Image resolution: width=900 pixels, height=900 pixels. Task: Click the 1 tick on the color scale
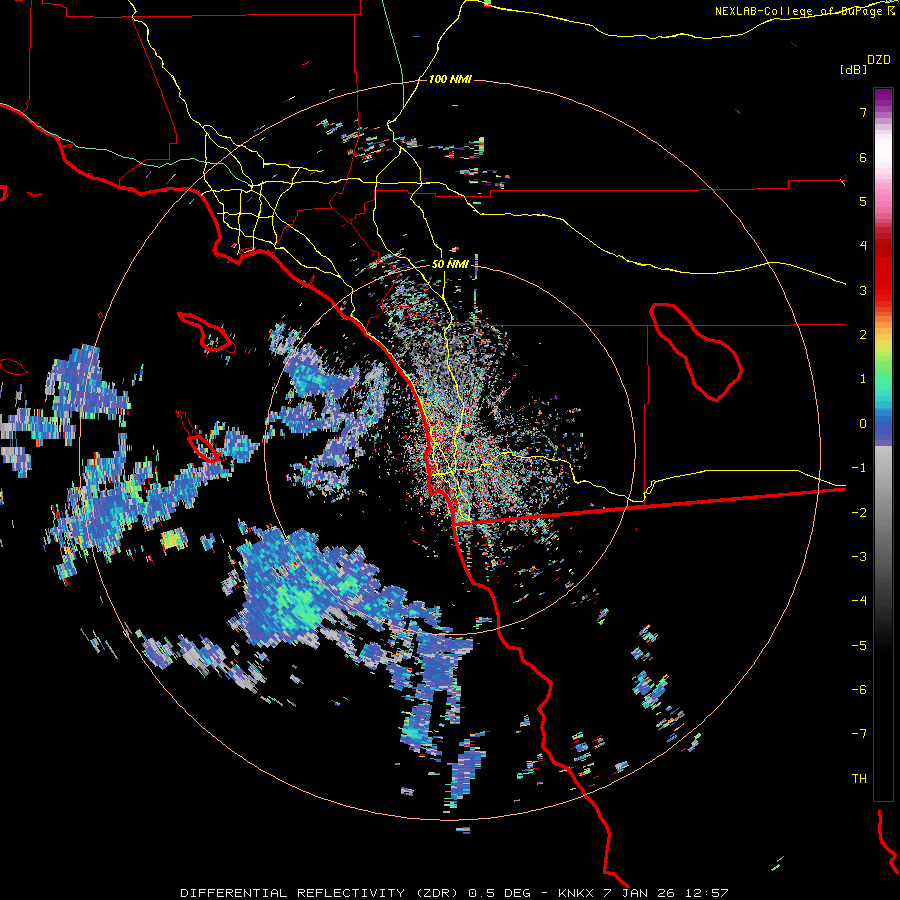(x=863, y=379)
